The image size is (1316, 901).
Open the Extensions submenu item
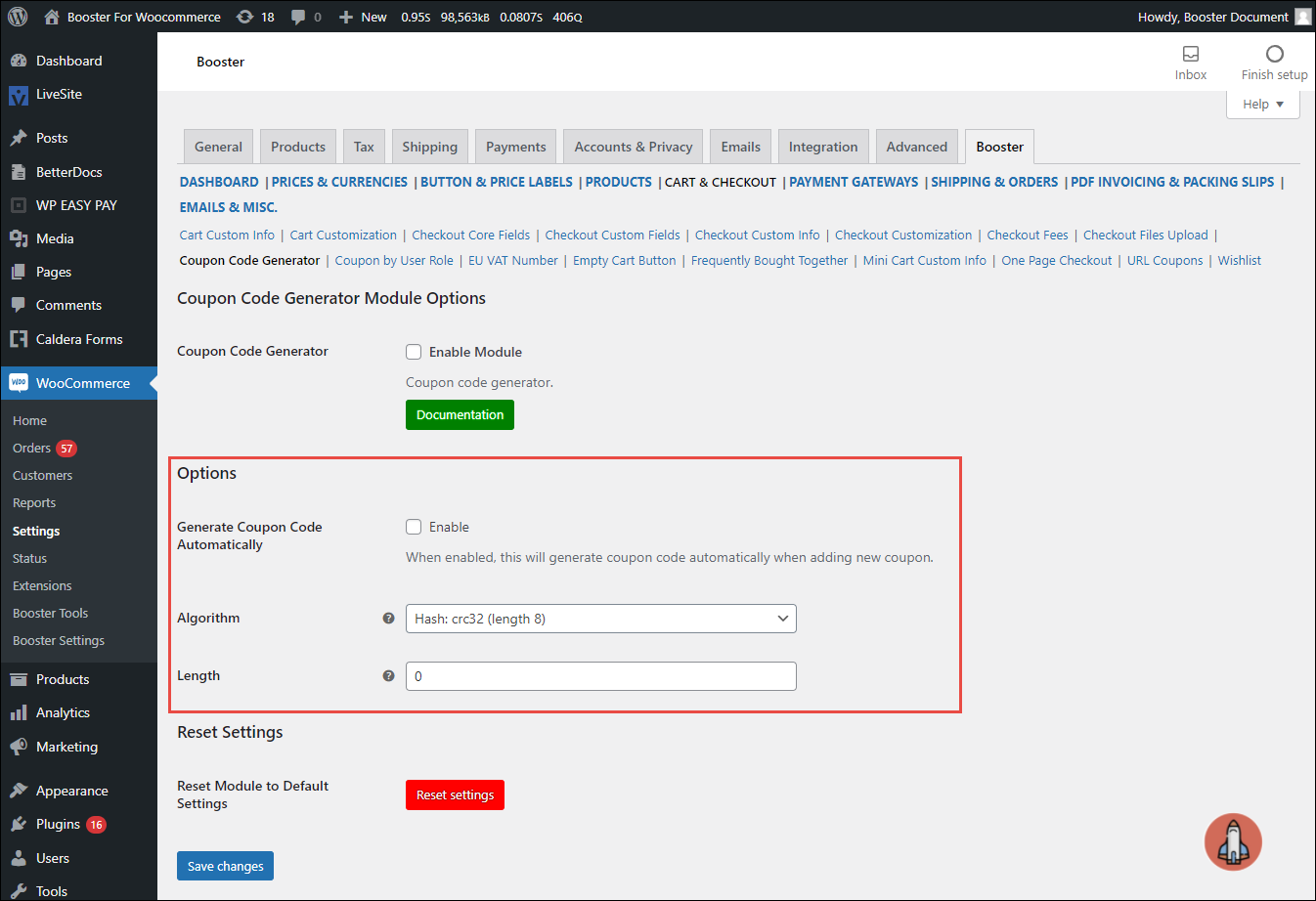(x=42, y=586)
